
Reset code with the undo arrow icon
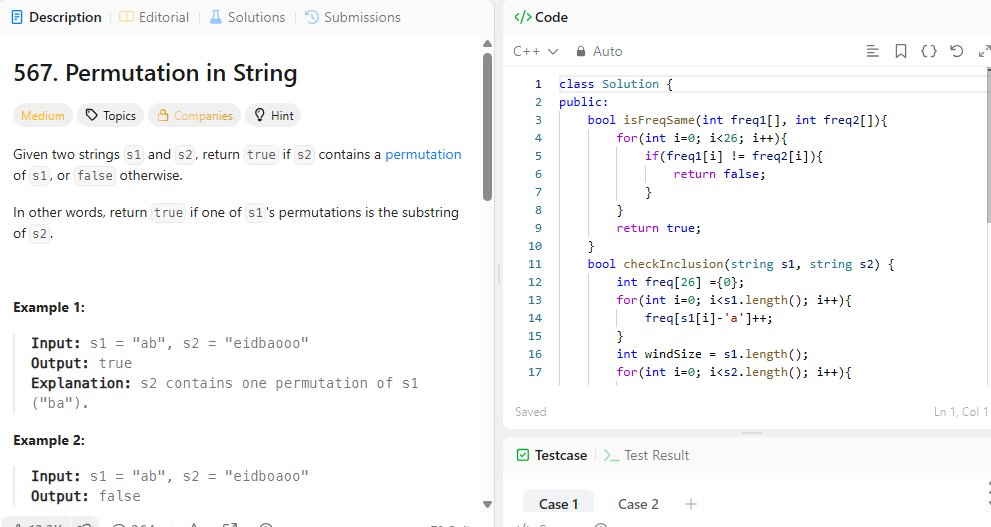(x=957, y=51)
